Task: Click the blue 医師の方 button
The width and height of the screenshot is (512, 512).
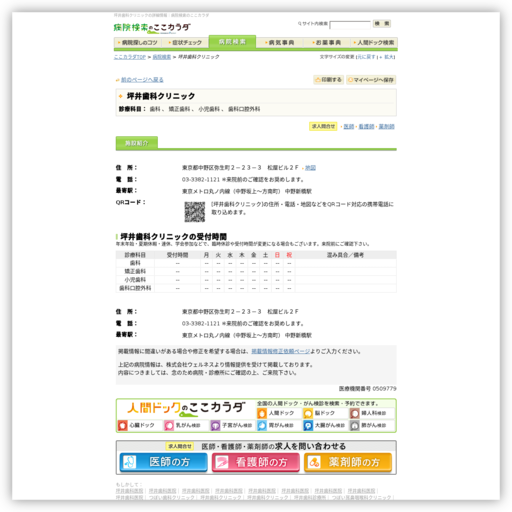Action: [163, 462]
